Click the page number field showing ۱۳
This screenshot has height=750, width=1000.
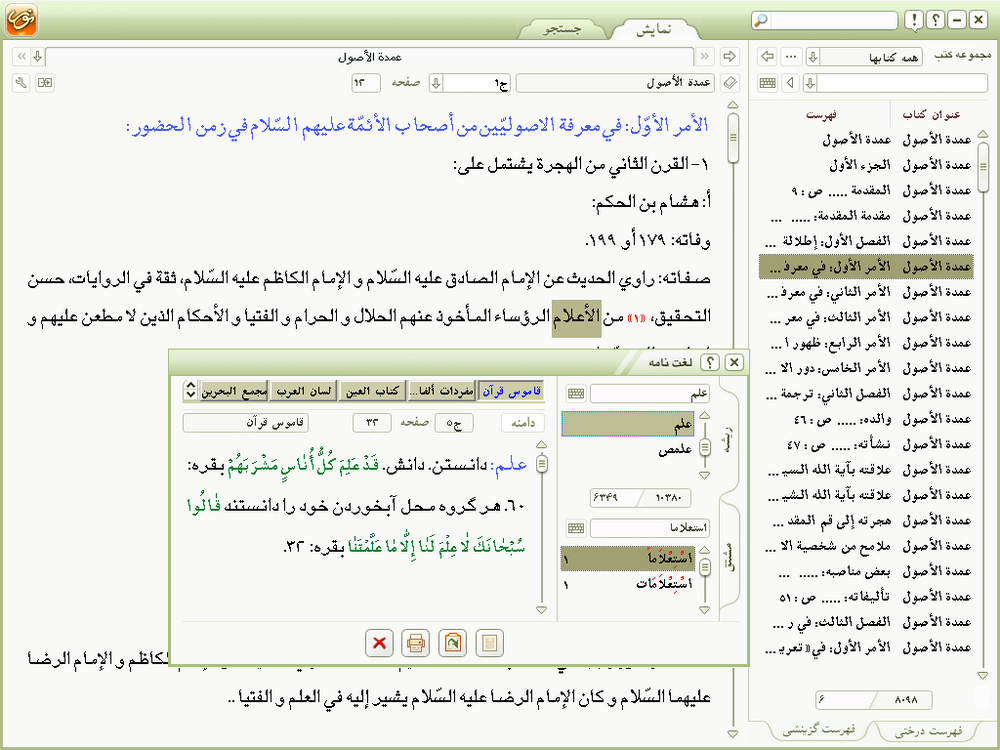[x=366, y=82]
